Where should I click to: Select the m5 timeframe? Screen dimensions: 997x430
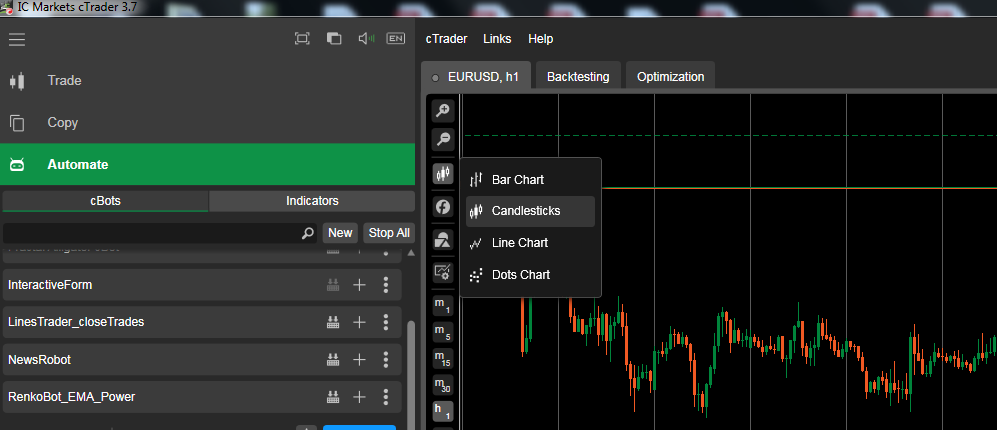click(443, 333)
